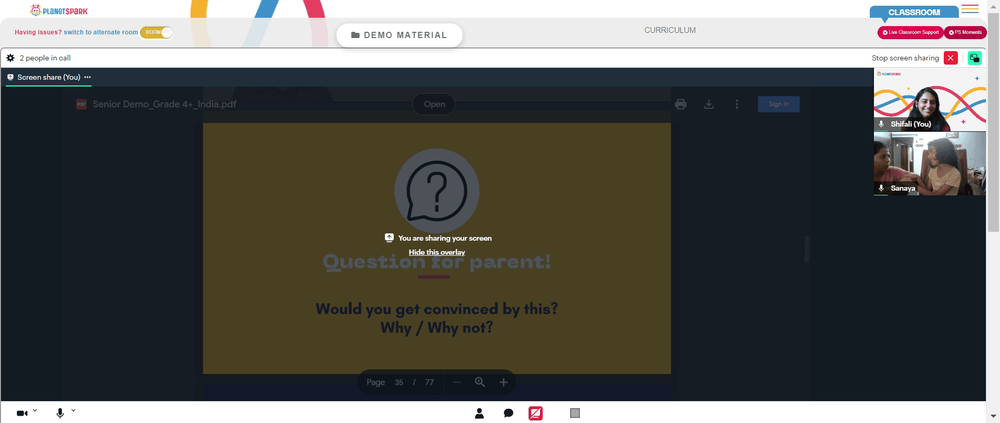Open the DEMO MATERIAL tab
The height and width of the screenshot is (423, 1000).
pyautogui.click(x=399, y=35)
